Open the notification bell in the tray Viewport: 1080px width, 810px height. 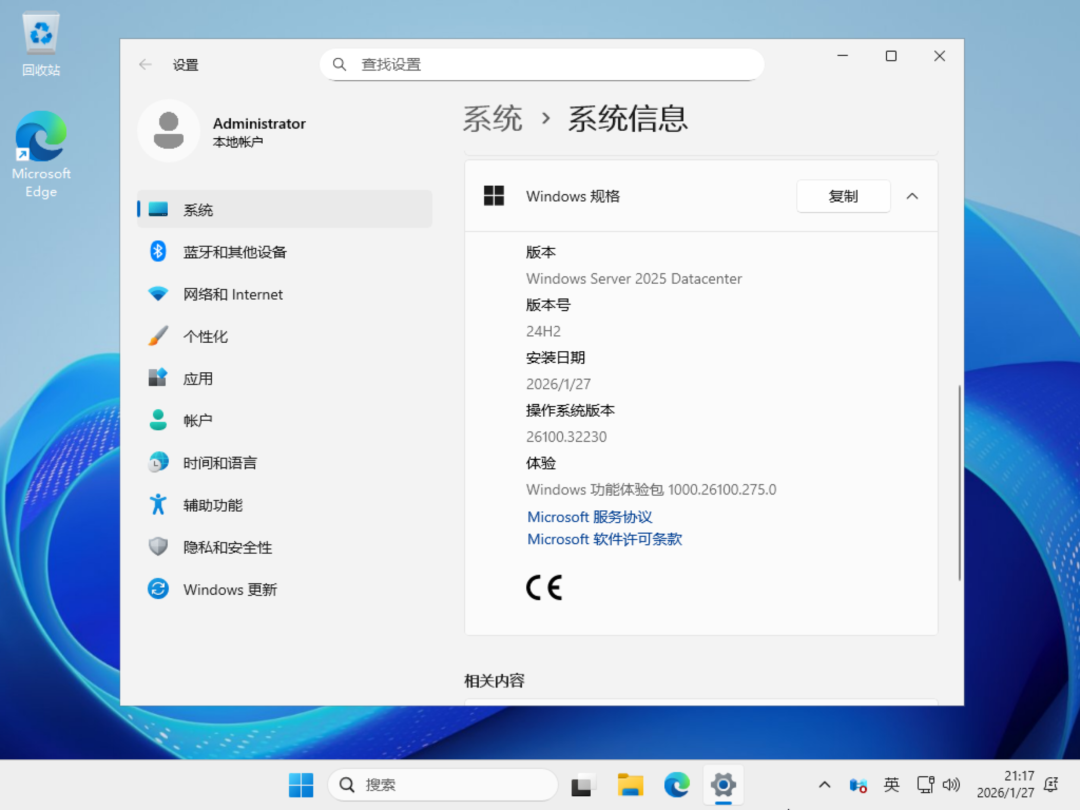(1051, 785)
